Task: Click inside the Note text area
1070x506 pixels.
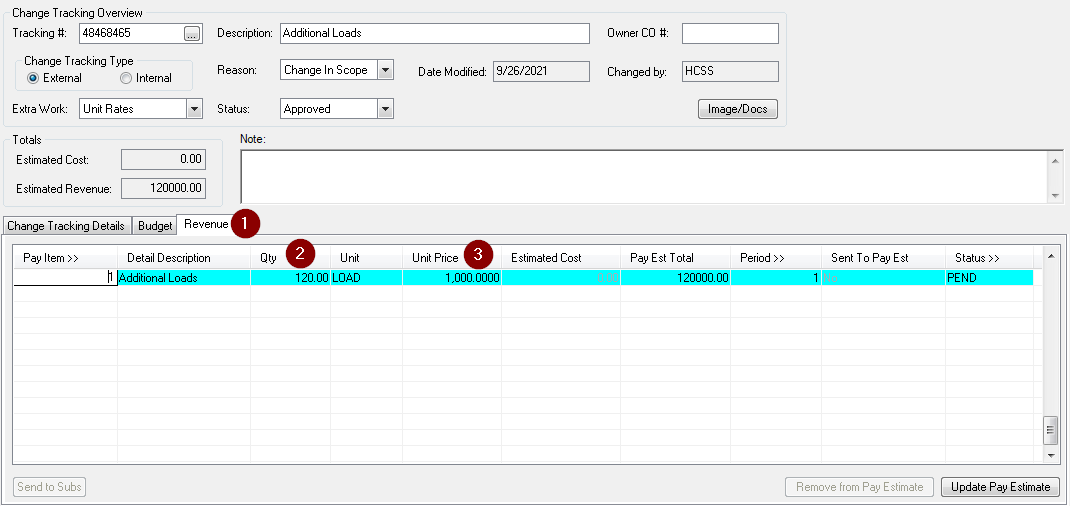Action: pos(644,176)
